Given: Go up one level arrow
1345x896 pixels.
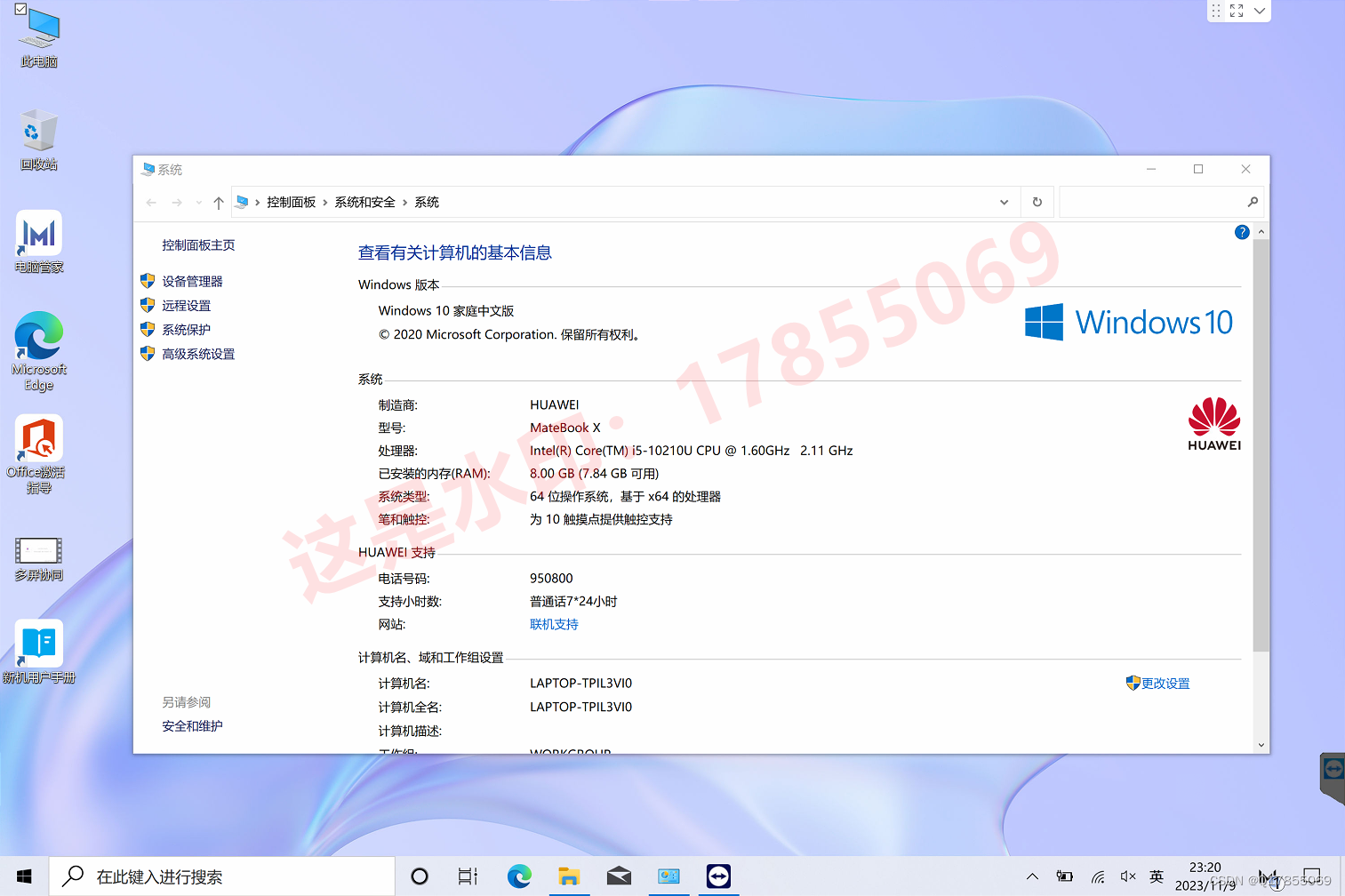Looking at the screenshot, I should (219, 203).
